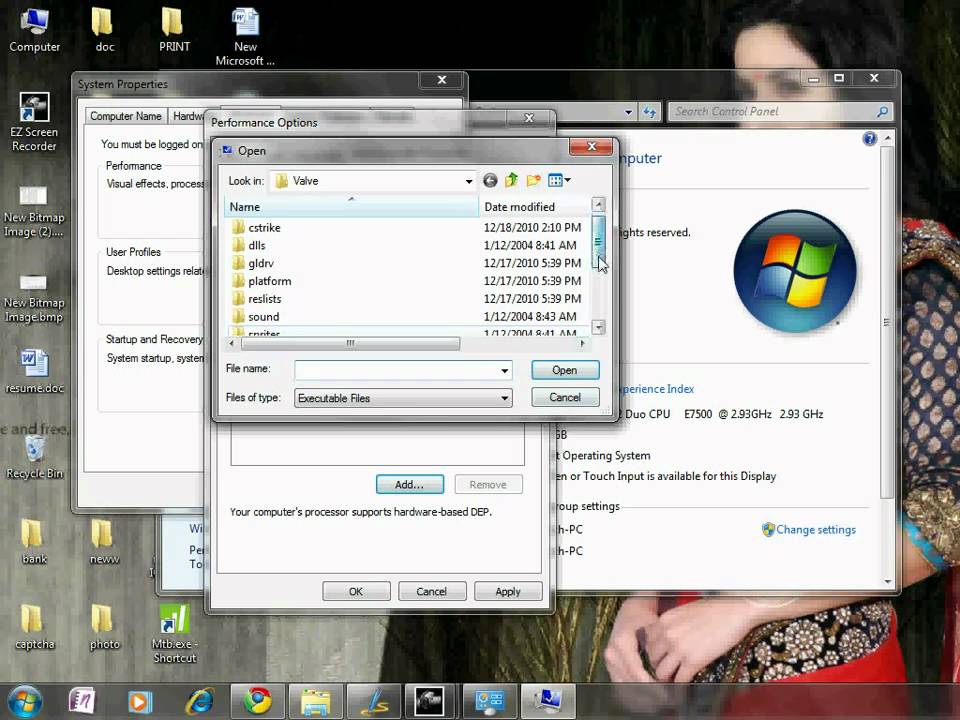Cancel the Open file dialog
The width and height of the screenshot is (960, 720).
point(564,397)
